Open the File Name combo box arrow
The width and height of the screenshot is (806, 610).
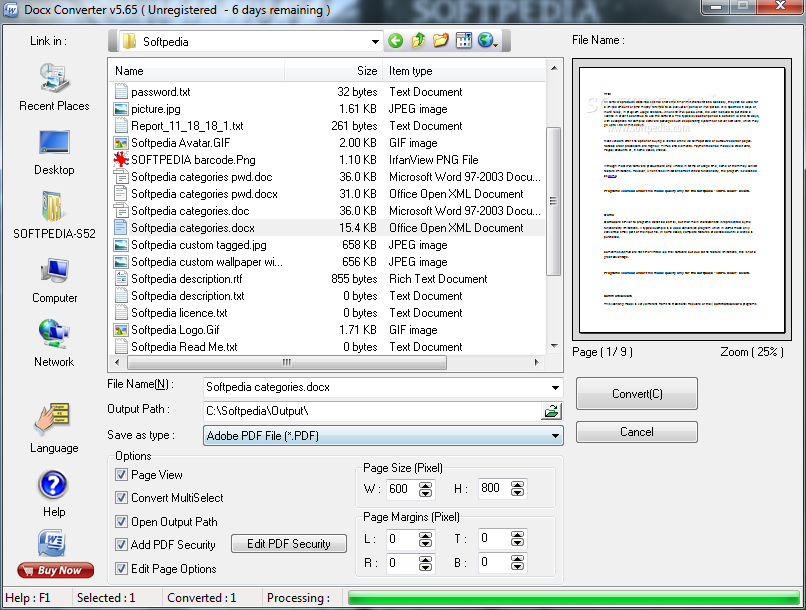coord(555,387)
